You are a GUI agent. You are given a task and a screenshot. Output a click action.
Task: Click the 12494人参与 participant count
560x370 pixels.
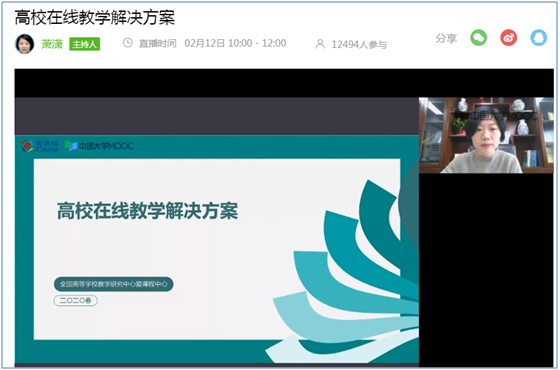point(359,44)
